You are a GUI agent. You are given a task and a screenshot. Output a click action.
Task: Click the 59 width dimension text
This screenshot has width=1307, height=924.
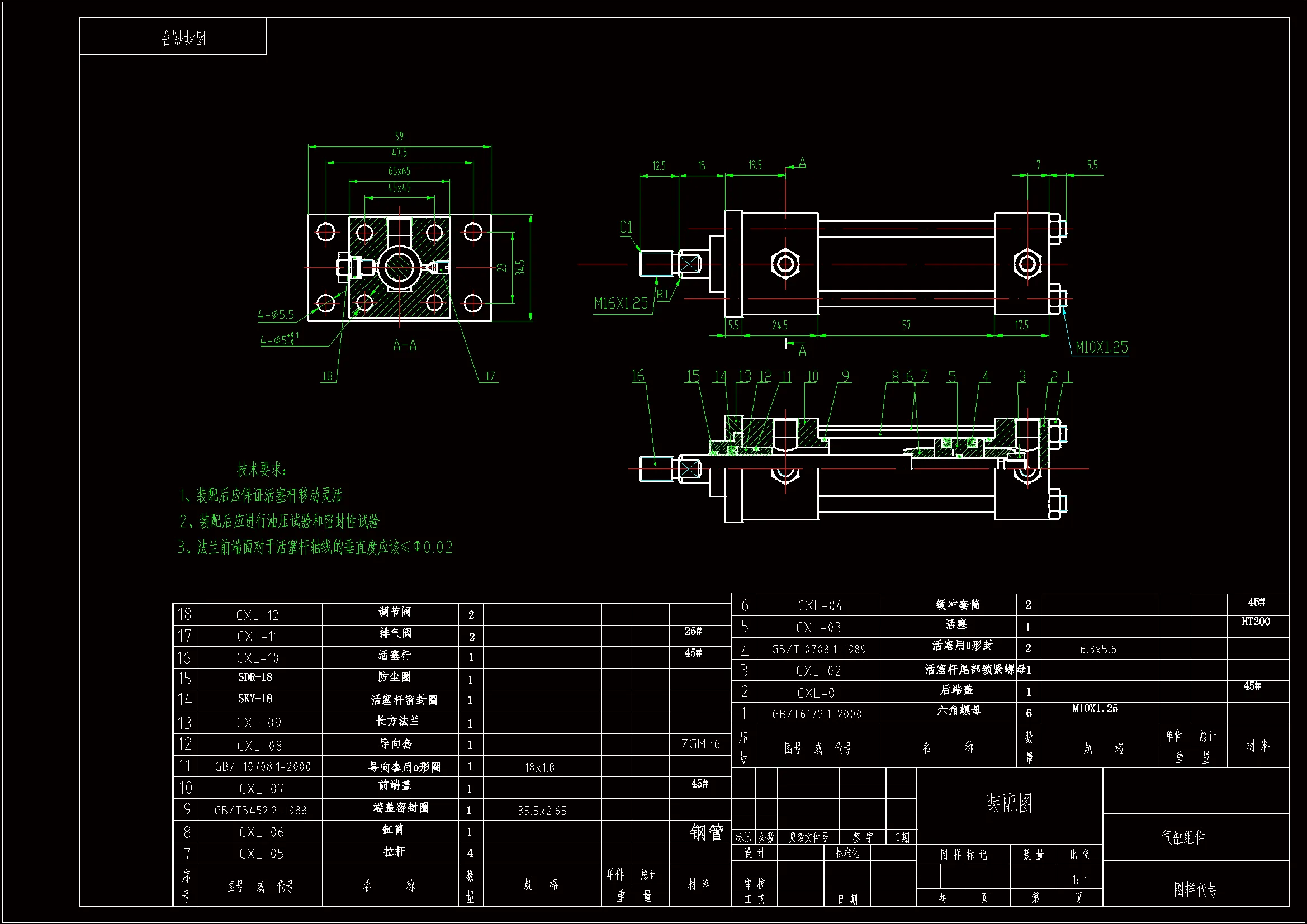[399, 136]
